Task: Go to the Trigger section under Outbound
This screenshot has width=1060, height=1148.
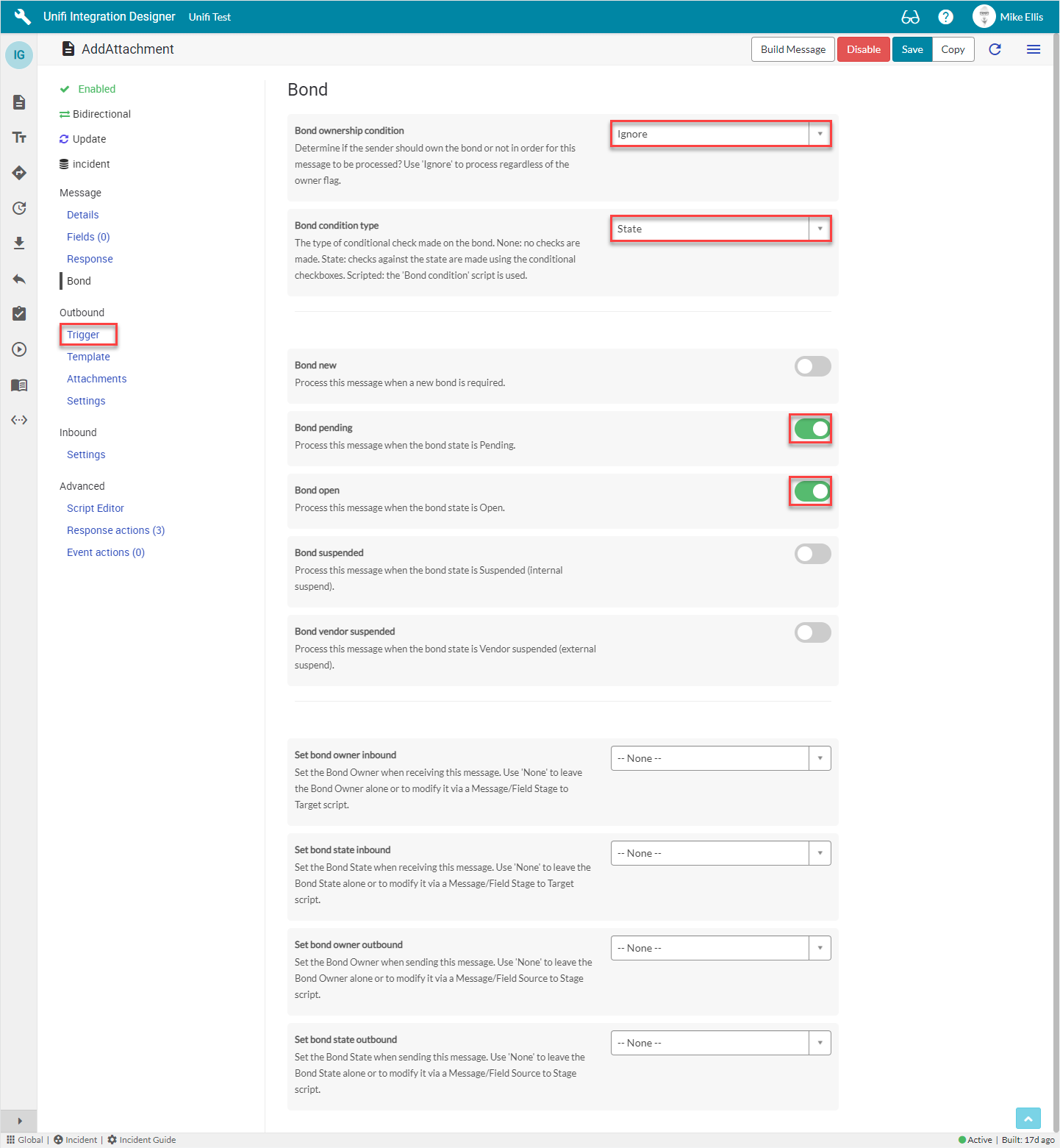Action: click(83, 335)
